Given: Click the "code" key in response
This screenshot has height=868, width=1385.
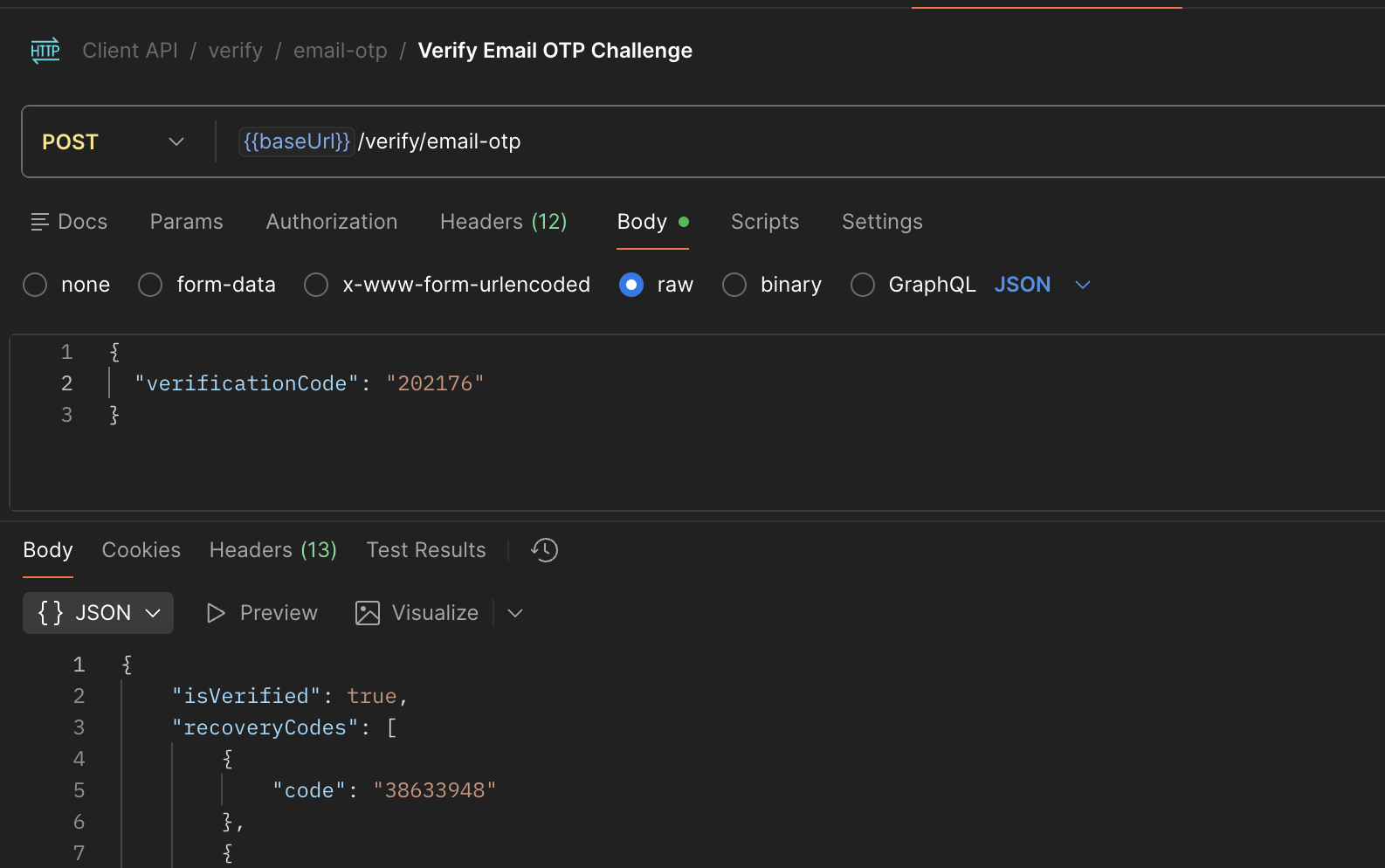Looking at the screenshot, I should (x=310, y=790).
